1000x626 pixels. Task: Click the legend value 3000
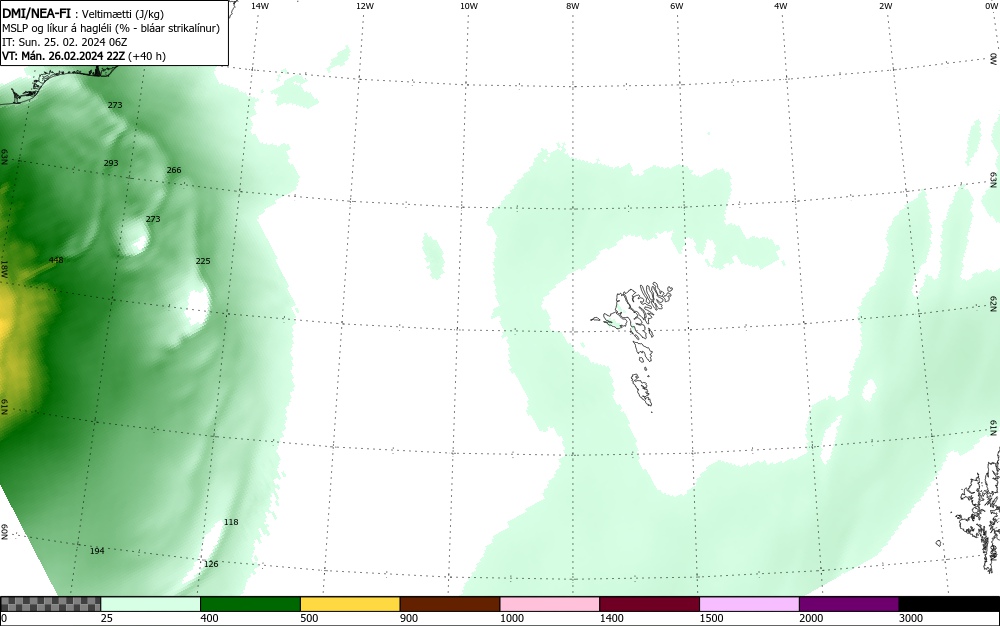click(911, 618)
